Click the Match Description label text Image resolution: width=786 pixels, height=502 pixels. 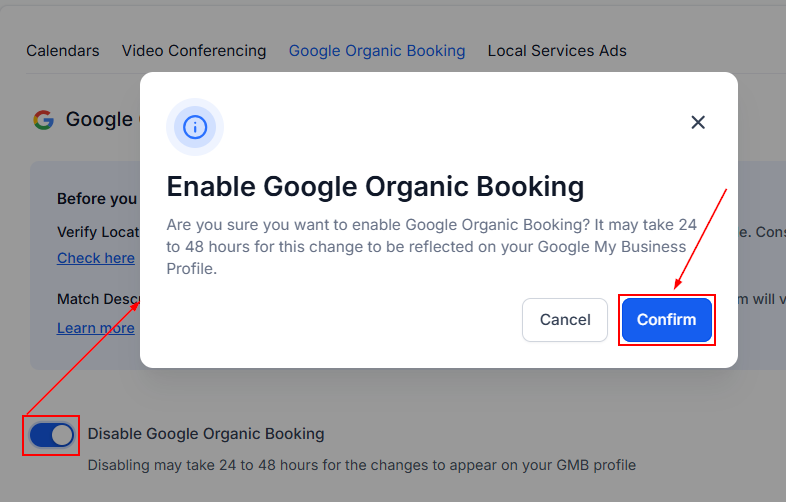click(97, 298)
